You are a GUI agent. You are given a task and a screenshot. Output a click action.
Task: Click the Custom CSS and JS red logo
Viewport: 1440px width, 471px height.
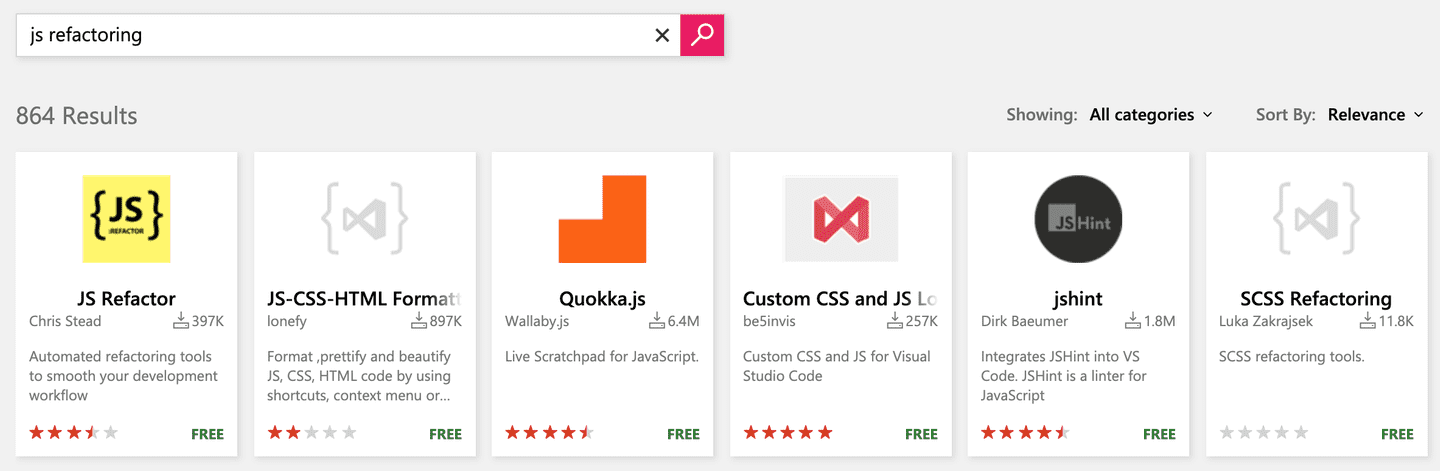[841, 219]
